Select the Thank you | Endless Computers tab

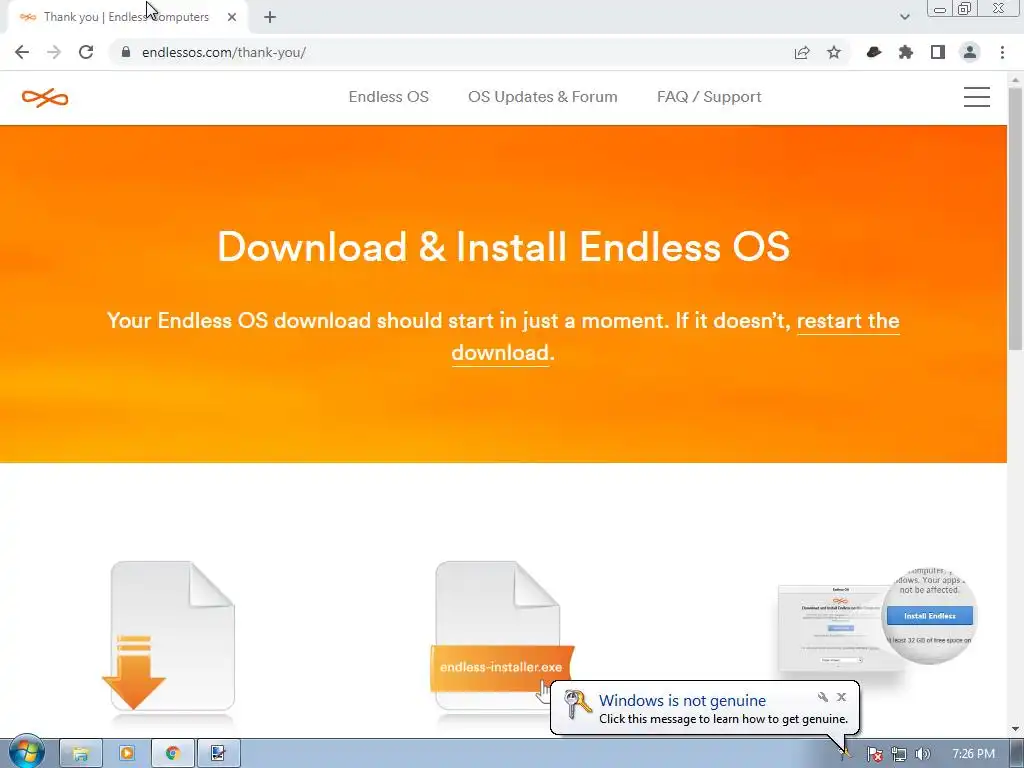126,18
